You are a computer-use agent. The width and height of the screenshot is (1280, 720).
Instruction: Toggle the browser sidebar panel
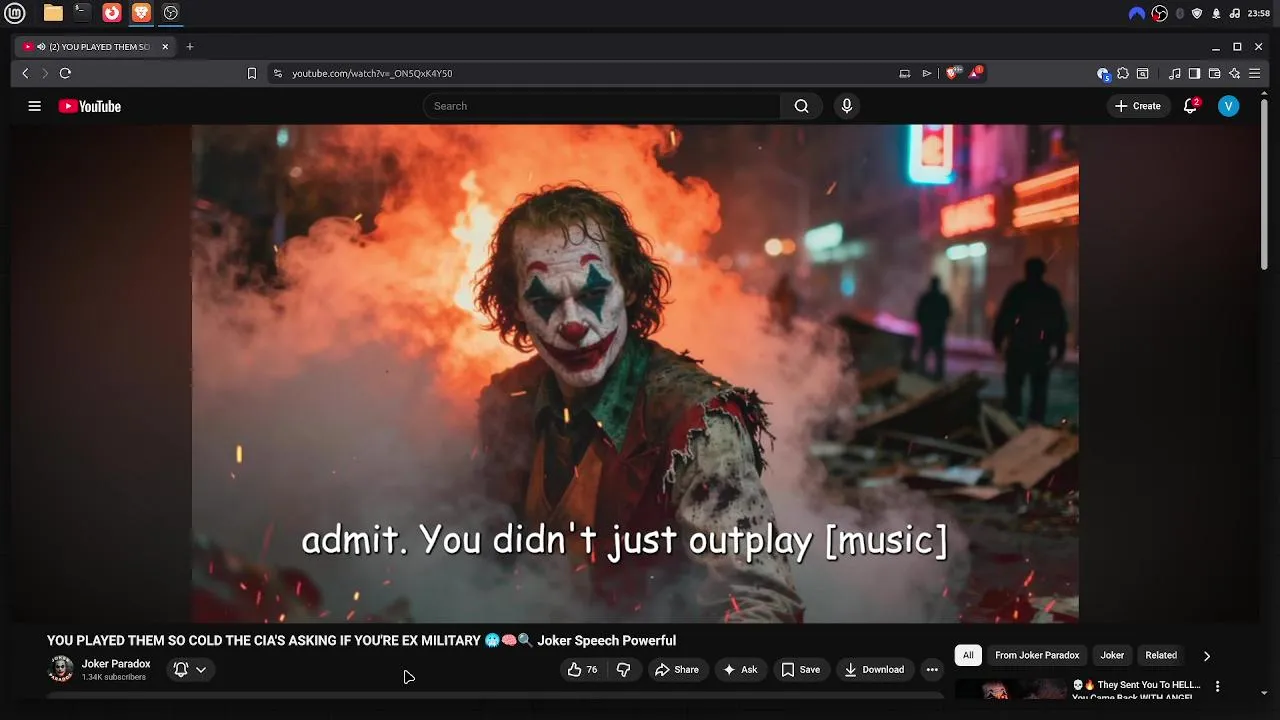pyautogui.click(x=1194, y=73)
